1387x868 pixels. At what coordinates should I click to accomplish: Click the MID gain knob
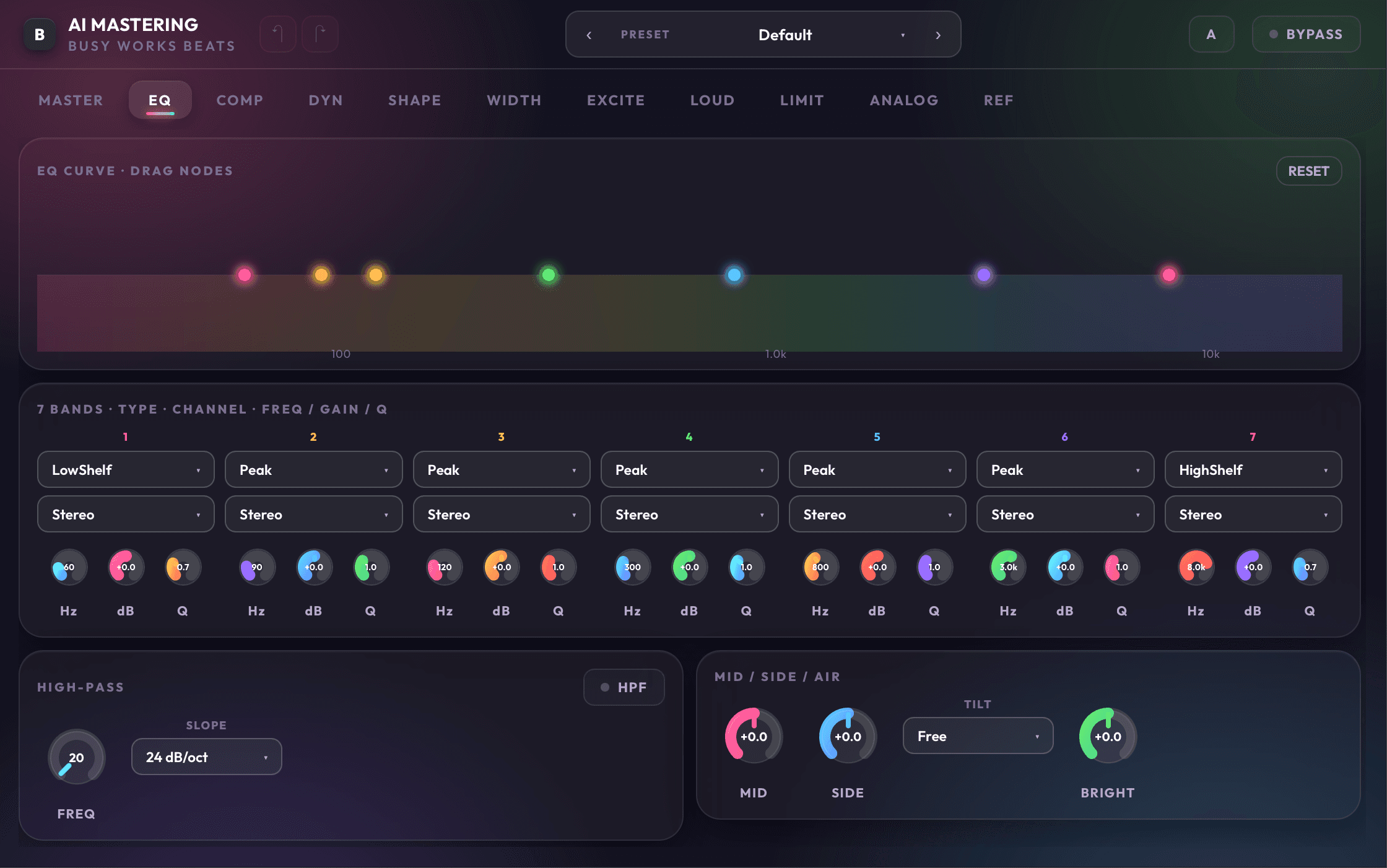754,736
